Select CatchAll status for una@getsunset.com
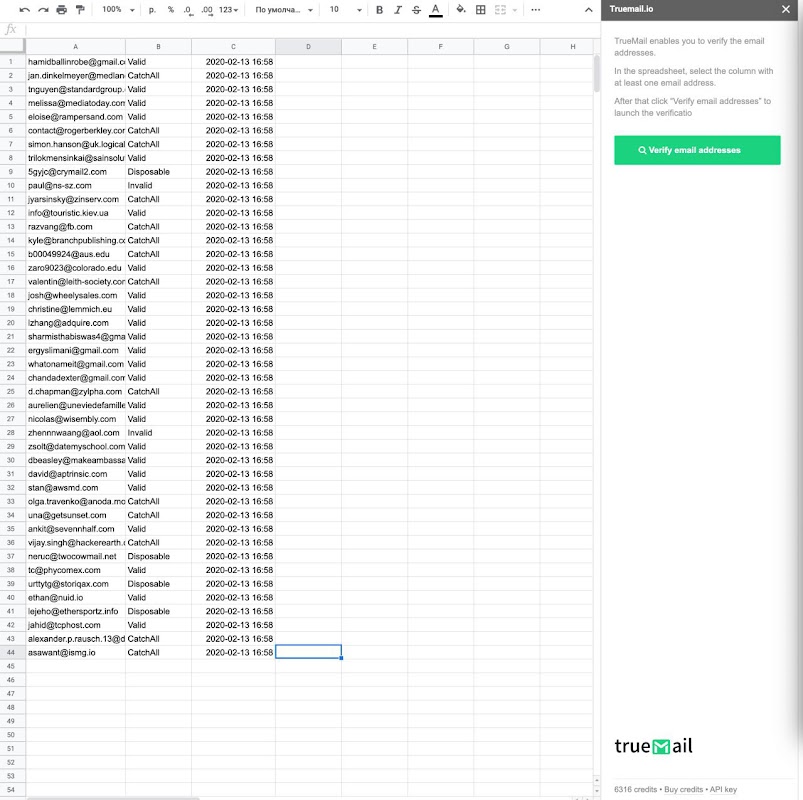This screenshot has width=803, height=800. [x=158, y=515]
